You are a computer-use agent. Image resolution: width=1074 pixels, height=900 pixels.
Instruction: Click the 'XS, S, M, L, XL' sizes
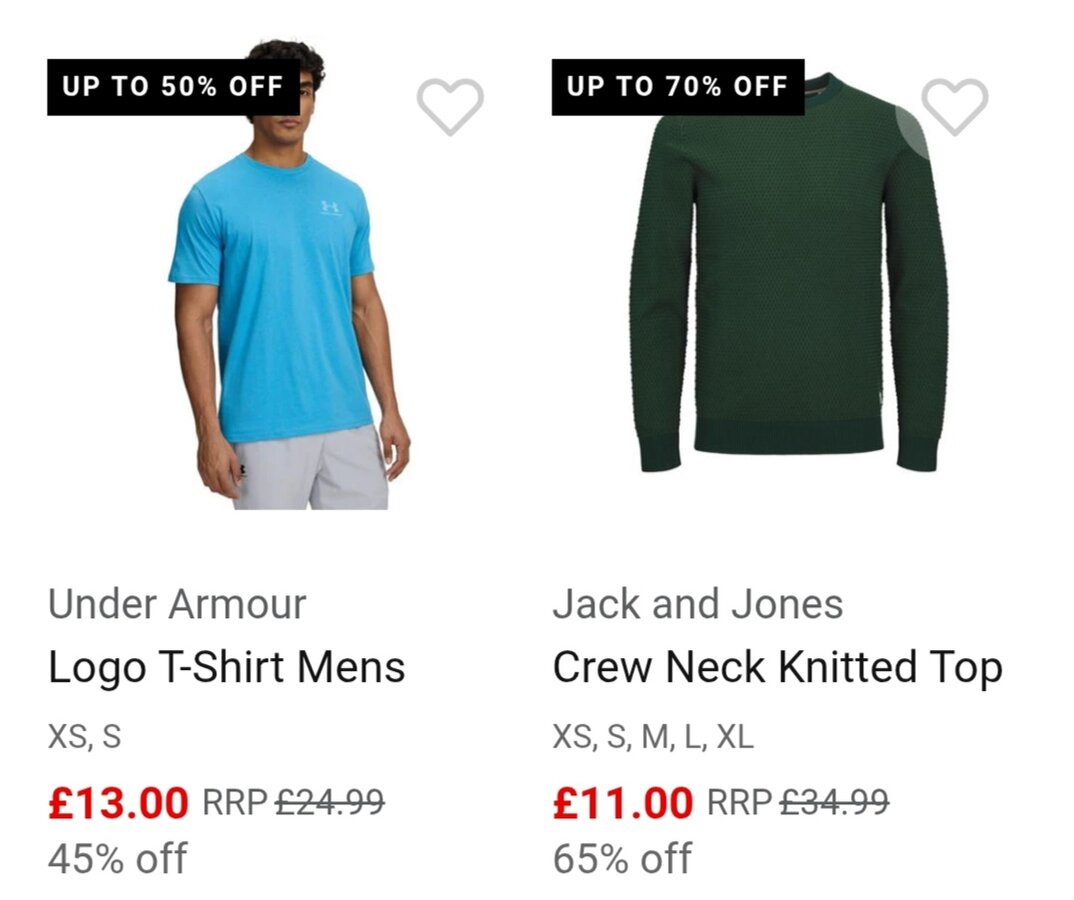tap(653, 737)
